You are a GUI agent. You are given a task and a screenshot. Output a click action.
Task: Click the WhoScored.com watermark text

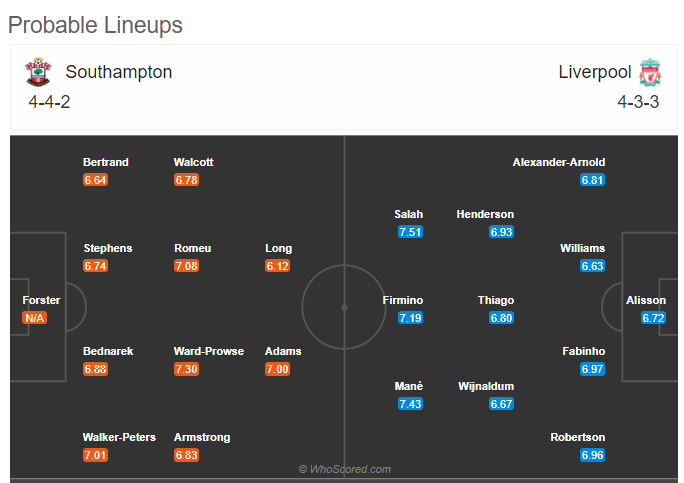[345, 469]
